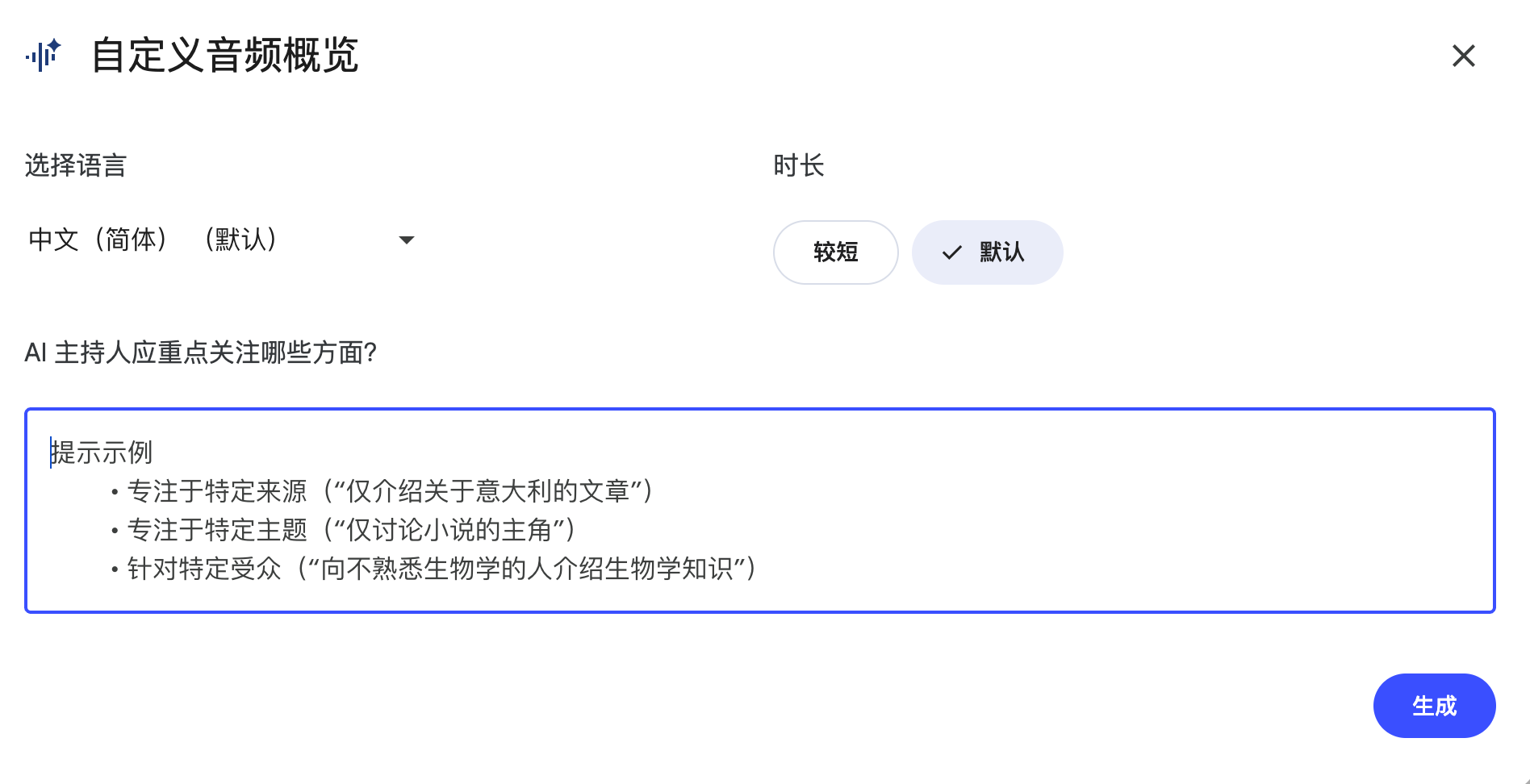Screen dimensions: 1530x784
Task: Open the 中文(简体)(默认) language selector
Action: click(x=222, y=240)
